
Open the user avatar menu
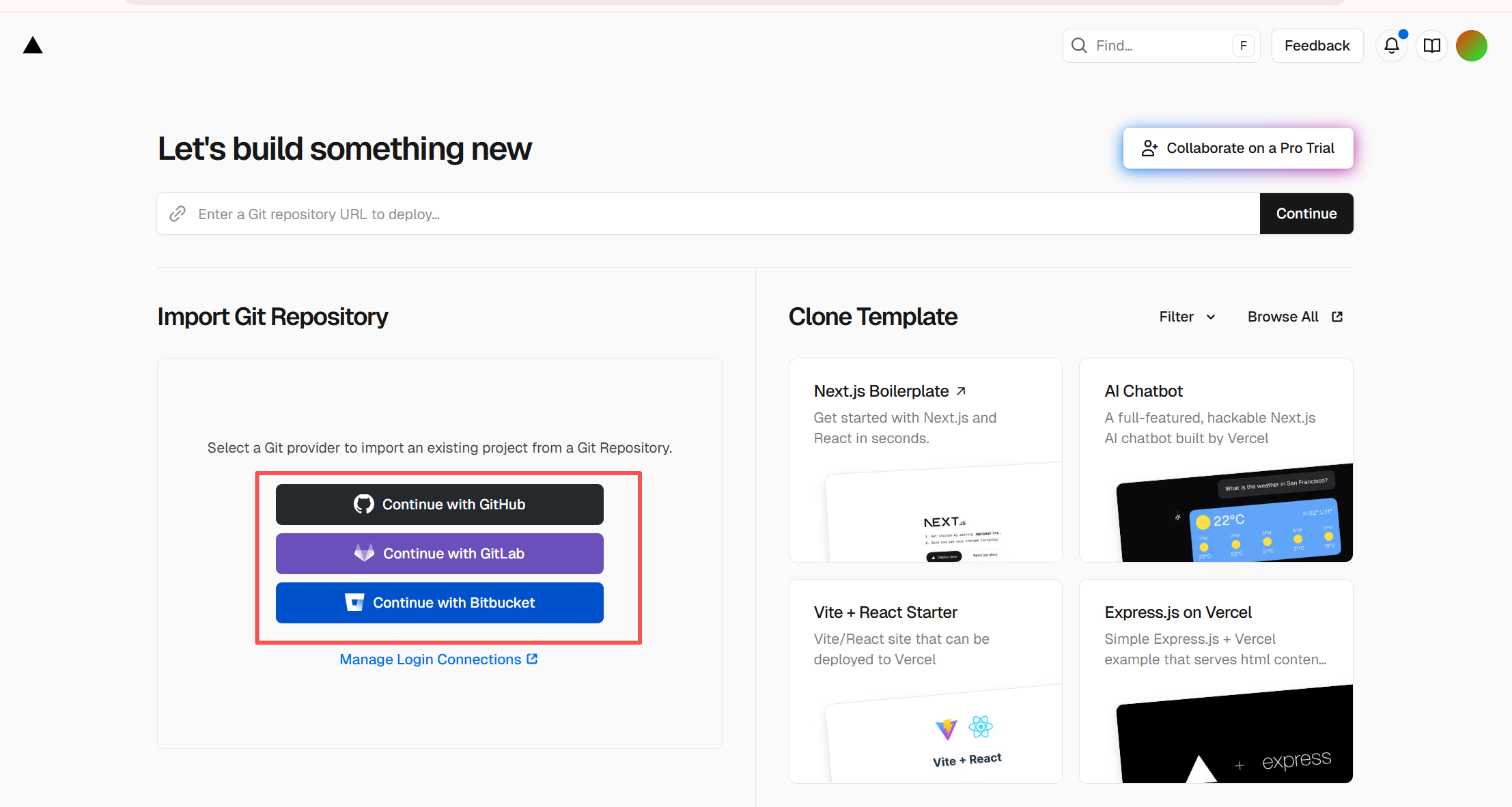1471,46
